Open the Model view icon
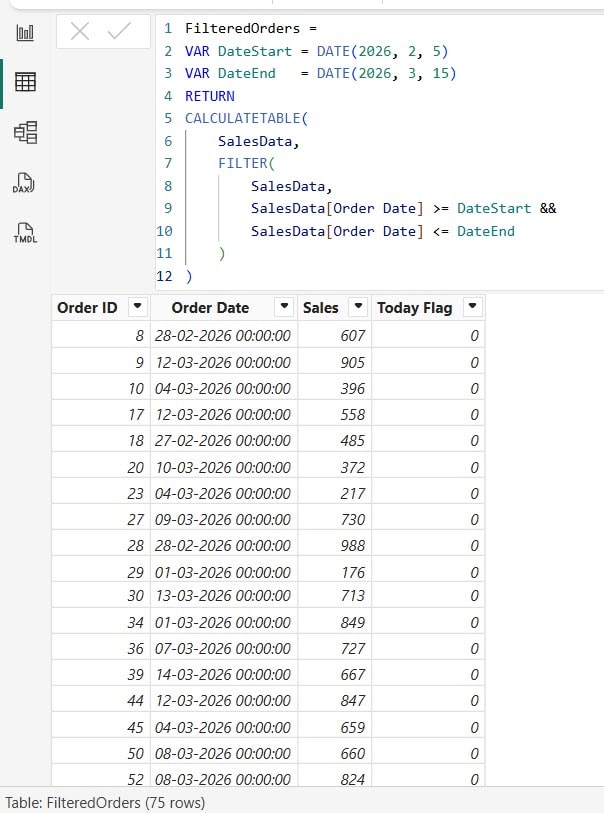Viewport: 604px width, 813px height. pos(25,132)
